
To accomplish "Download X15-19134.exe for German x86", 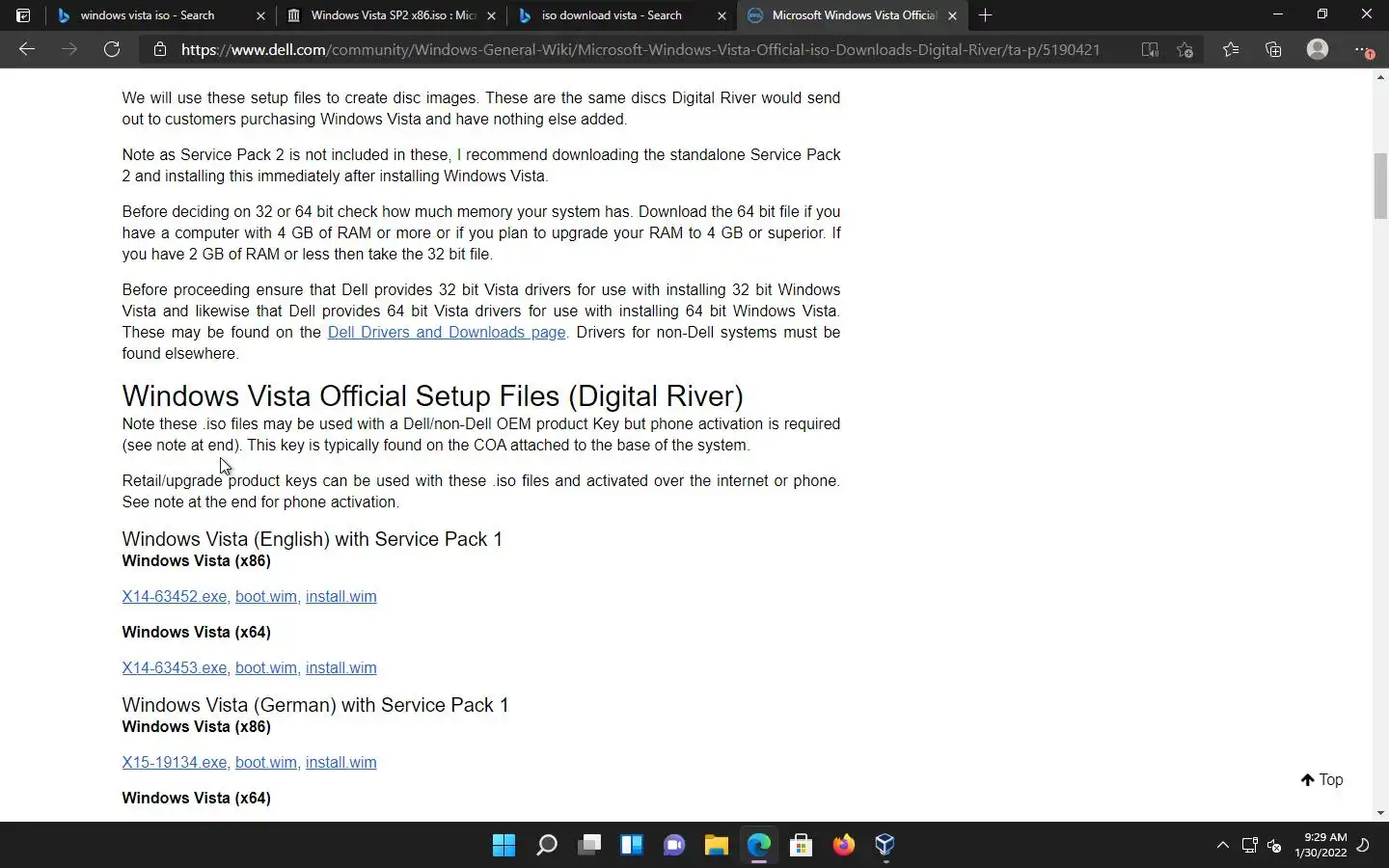I will coord(175,762).
